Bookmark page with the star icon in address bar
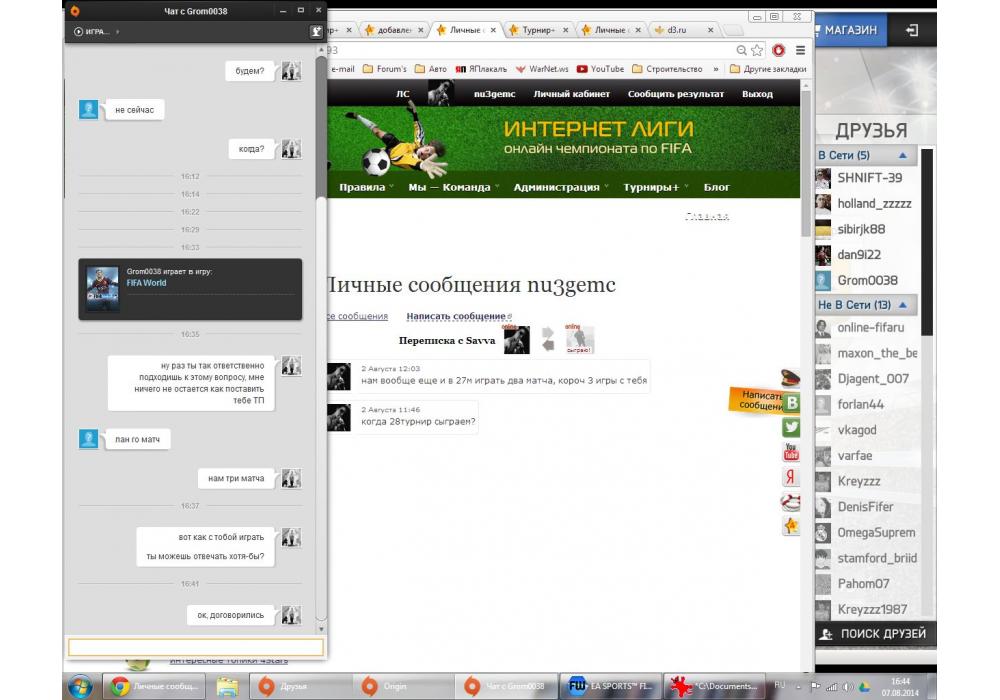Viewport: 1000px width, 700px height. click(x=757, y=50)
